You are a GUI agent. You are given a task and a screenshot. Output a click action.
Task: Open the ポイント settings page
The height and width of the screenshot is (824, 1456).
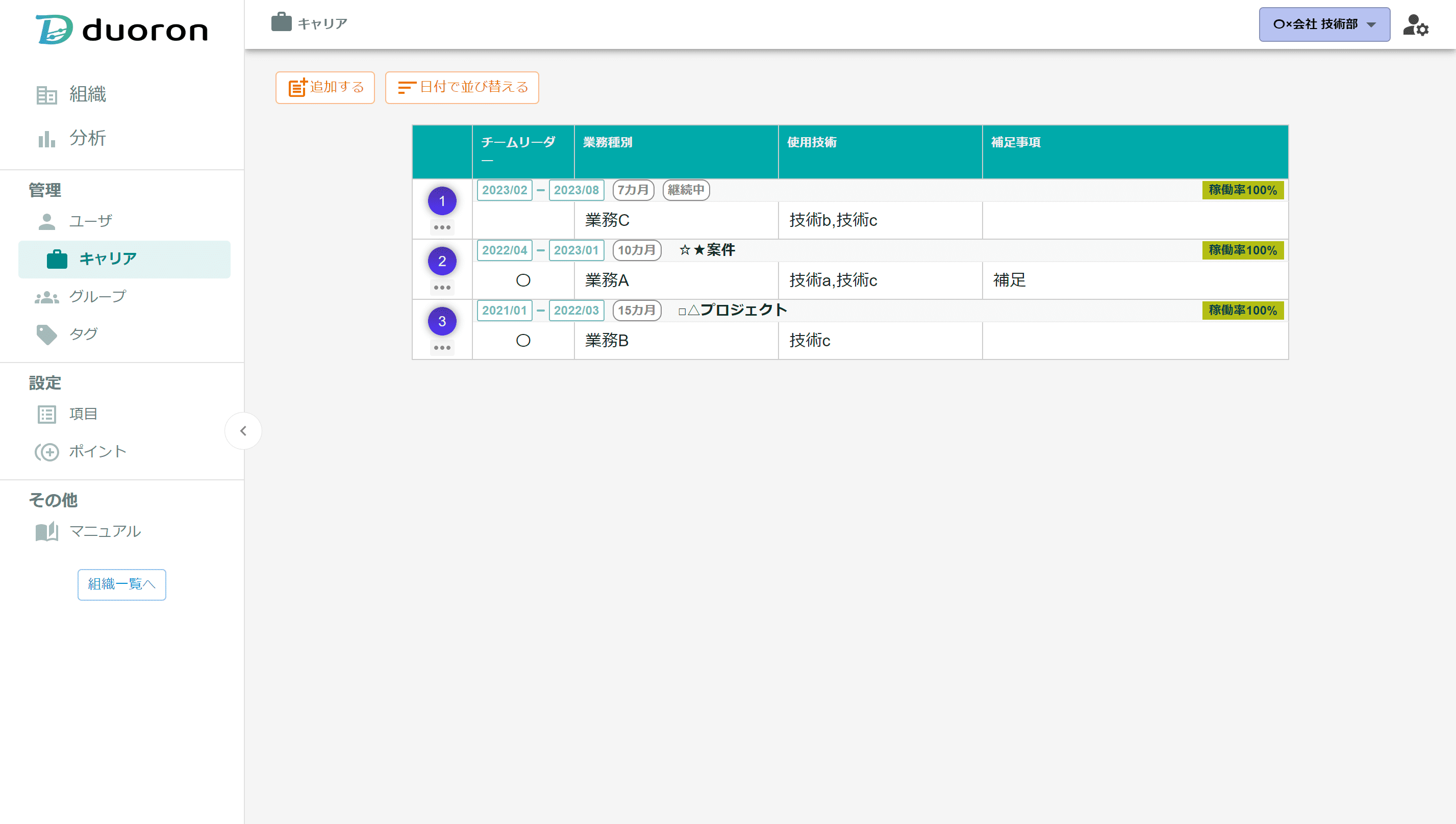pyautogui.click(x=97, y=452)
